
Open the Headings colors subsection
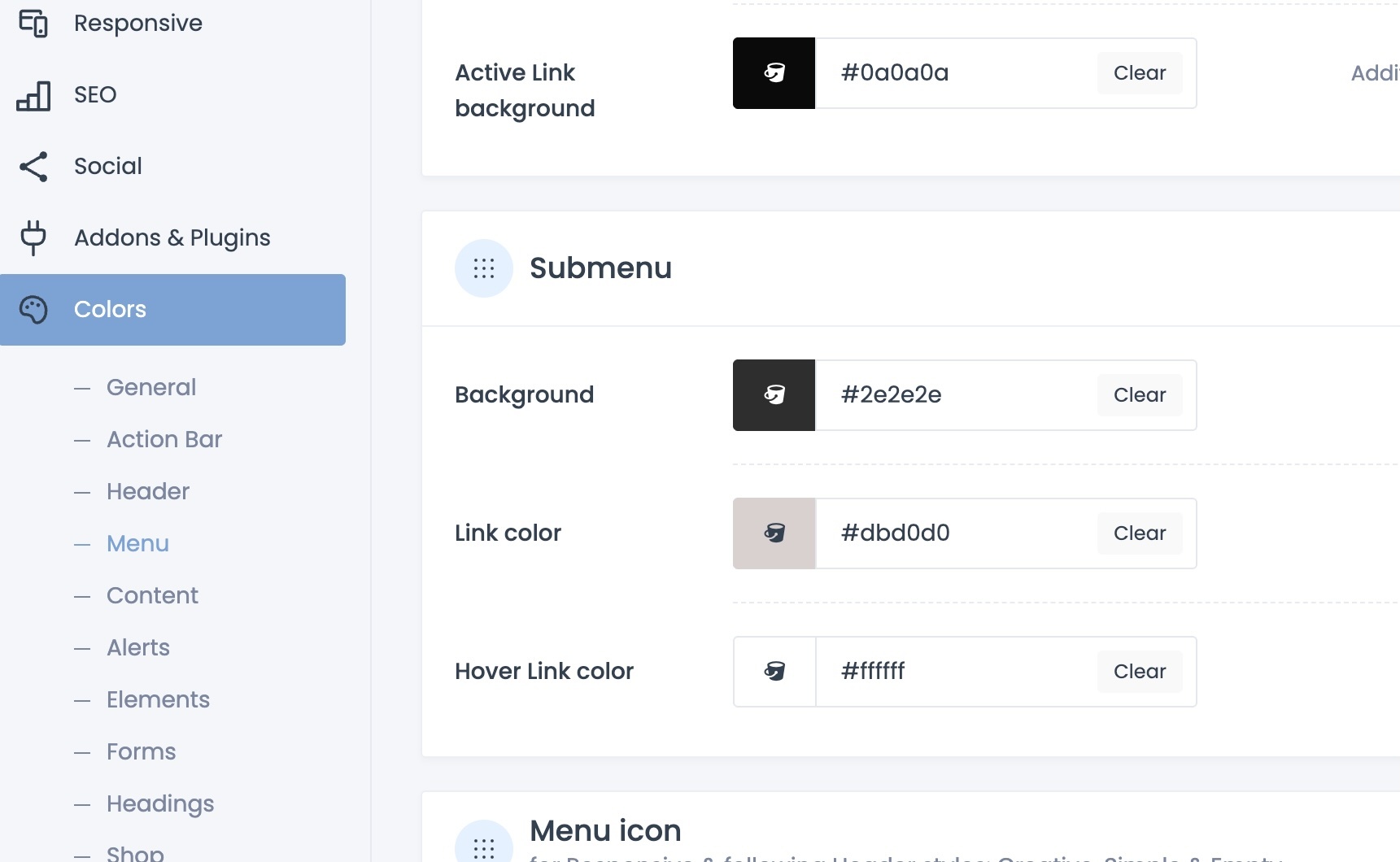(x=160, y=803)
